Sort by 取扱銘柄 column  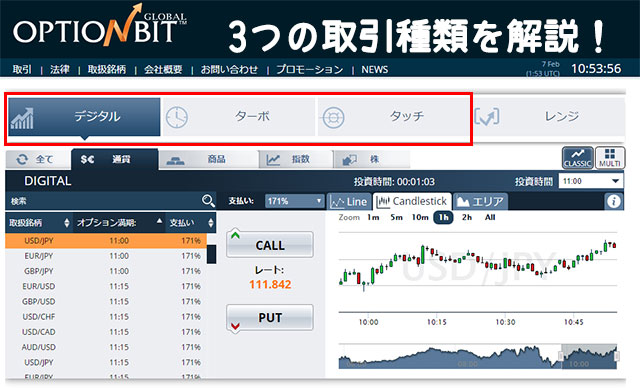click(39, 223)
